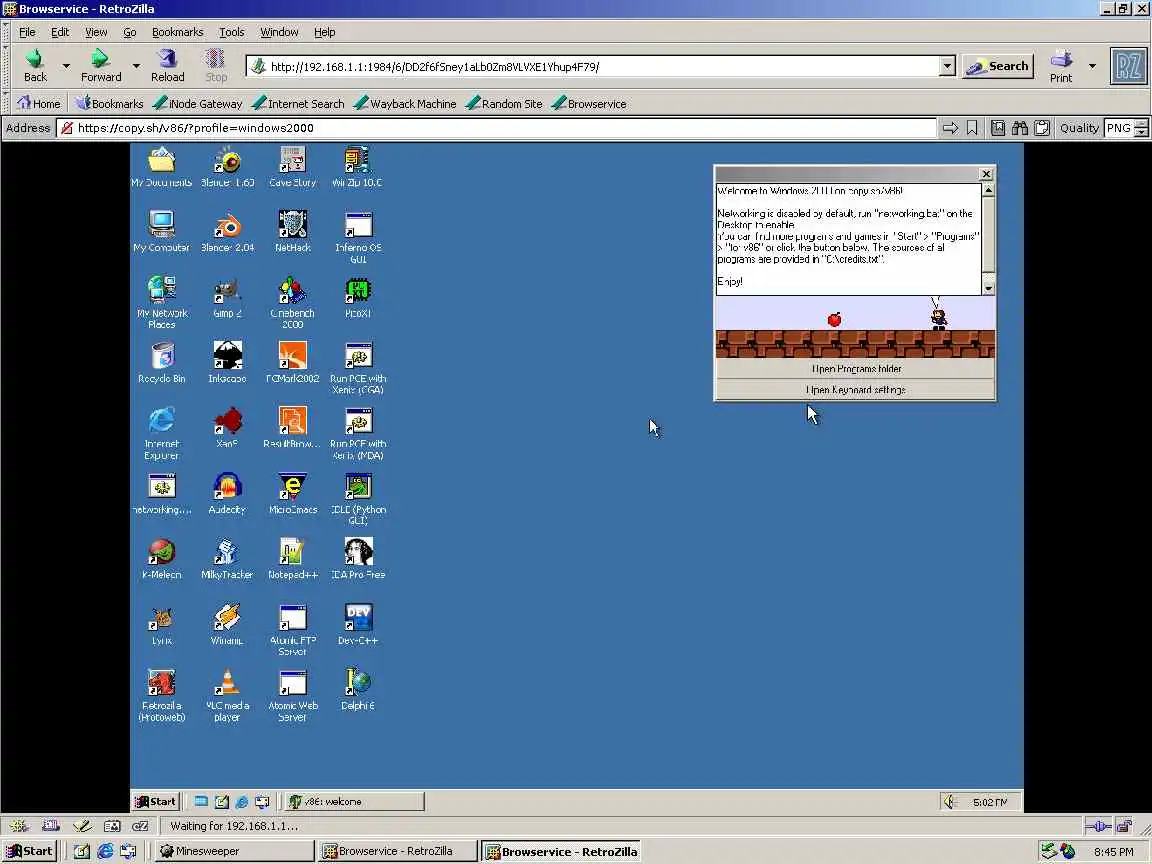Image resolution: width=1152 pixels, height=864 pixels.
Task: Click the Print toolbar button
Action: pos(1061,65)
